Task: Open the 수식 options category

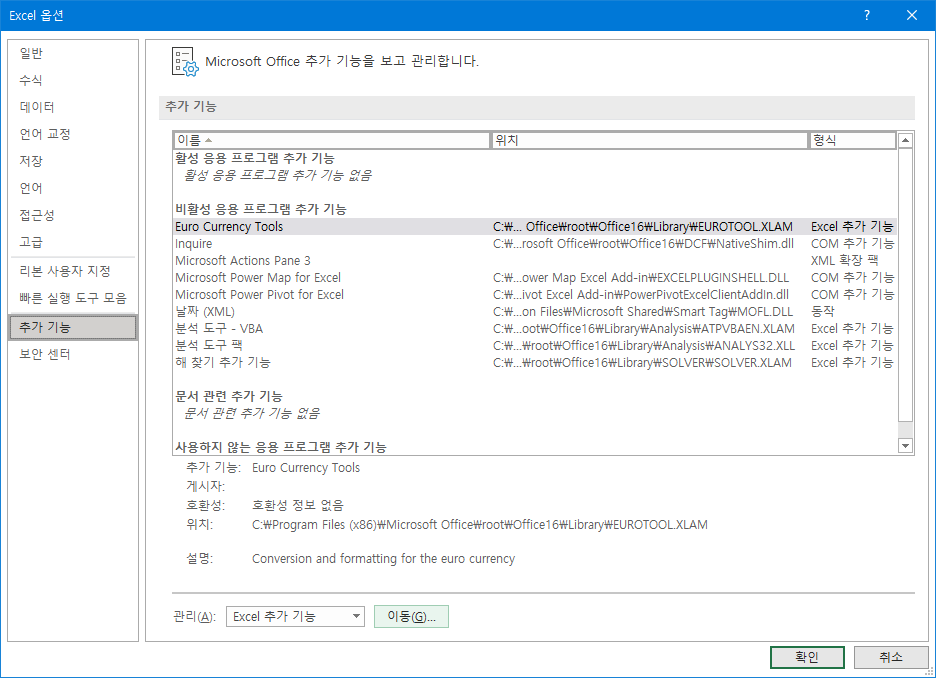Action: coord(73,81)
